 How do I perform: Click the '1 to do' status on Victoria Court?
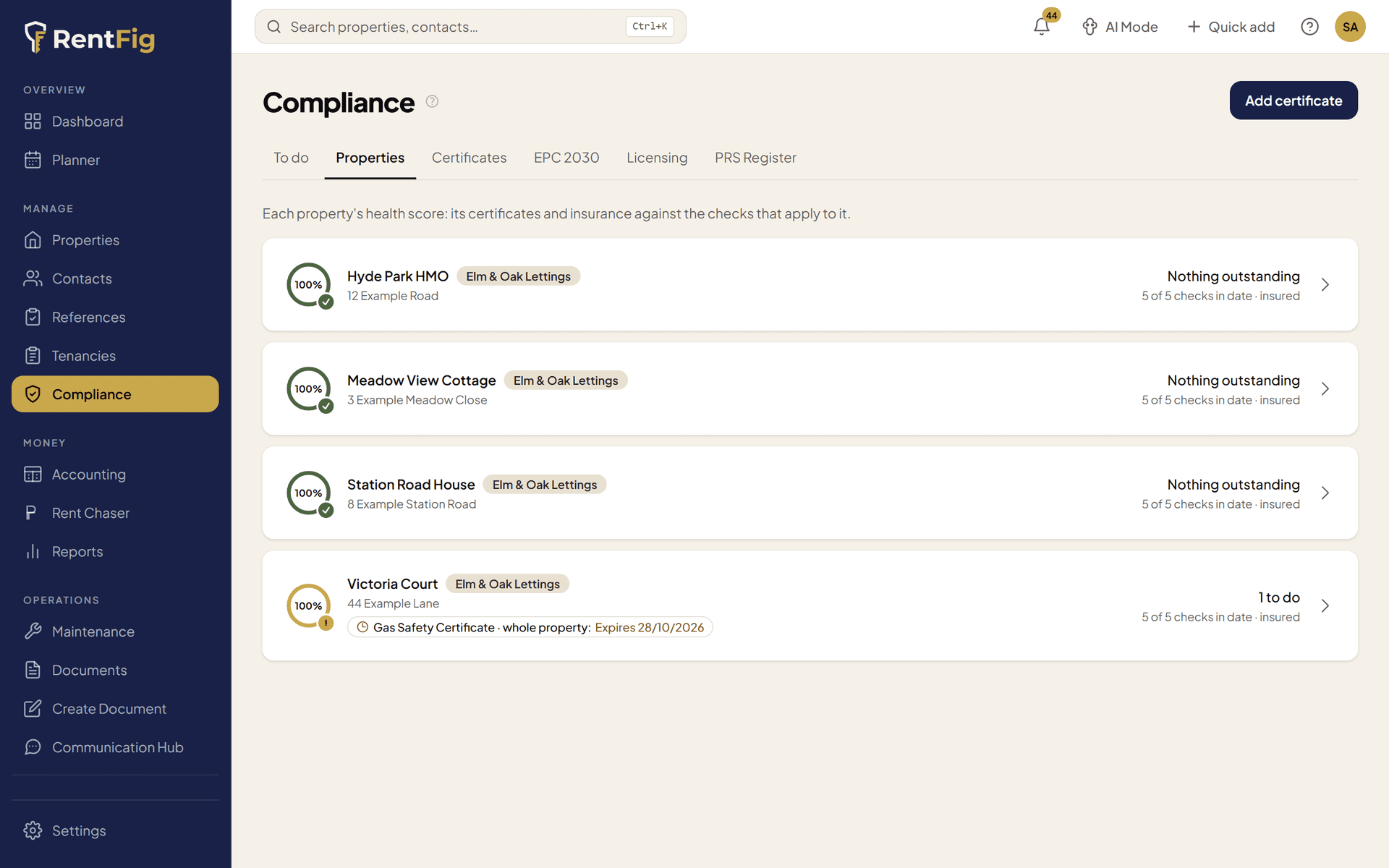pos(1279,597)
